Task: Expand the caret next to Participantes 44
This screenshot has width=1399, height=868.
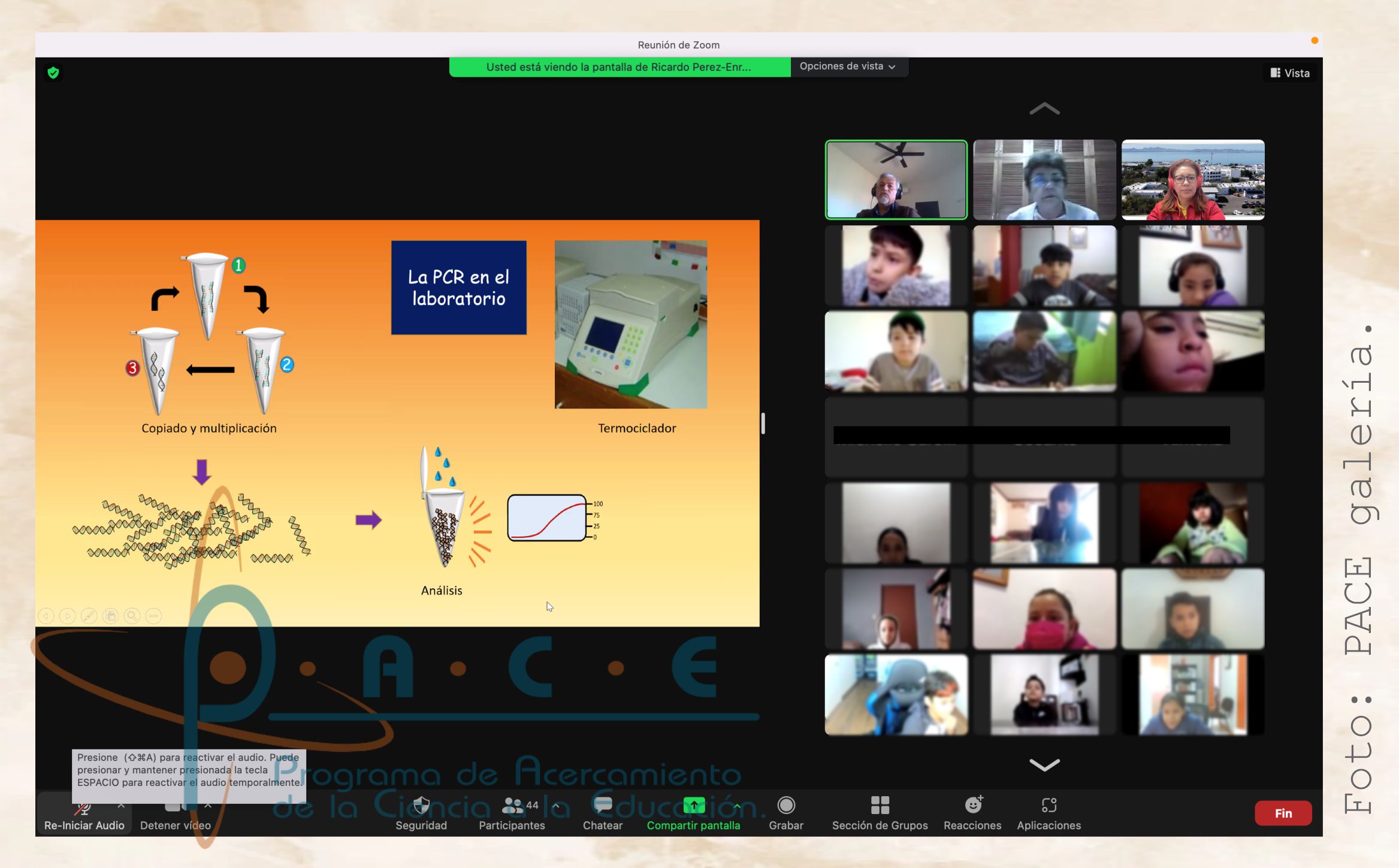Action: (557, 806)
